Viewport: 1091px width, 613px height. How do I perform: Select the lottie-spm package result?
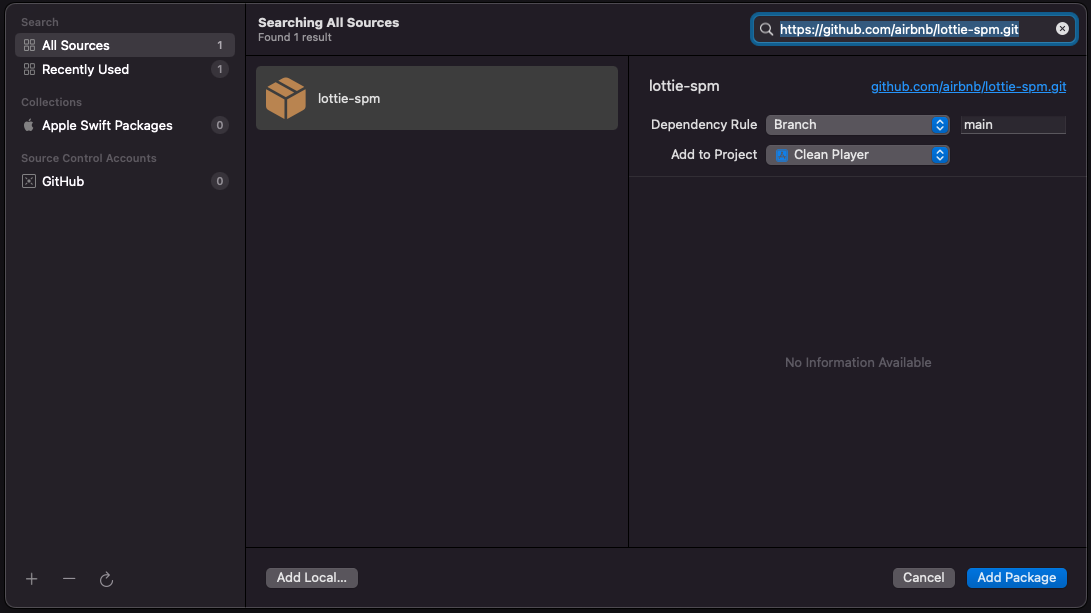point(437,98)
